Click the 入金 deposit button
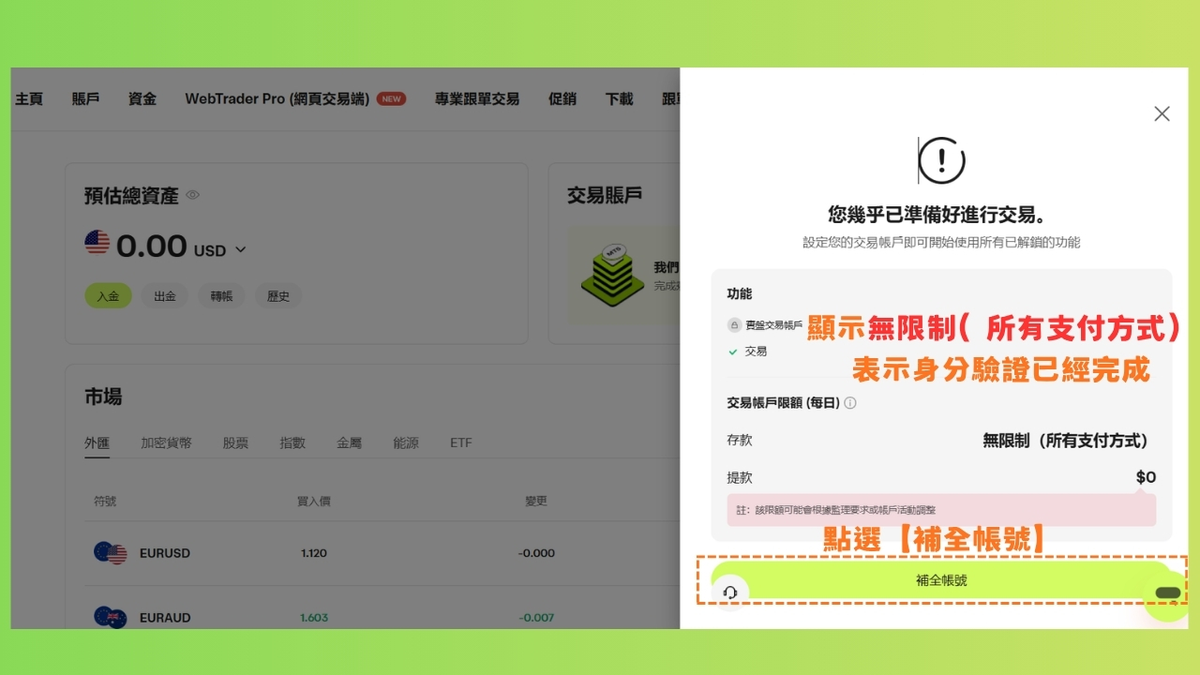The height and width of the screenshot is (675, 1200). [x=108, y=296]
